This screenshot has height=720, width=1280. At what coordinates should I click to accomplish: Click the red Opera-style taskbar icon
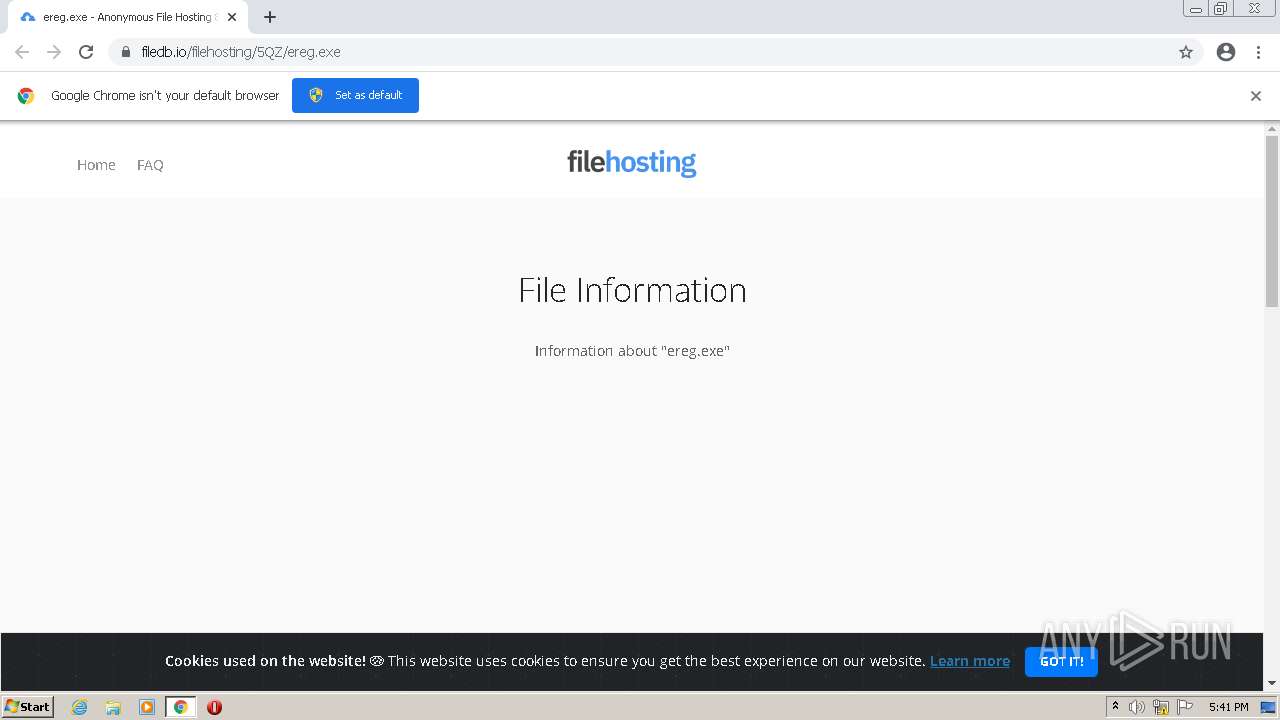(x=214, y=707)
